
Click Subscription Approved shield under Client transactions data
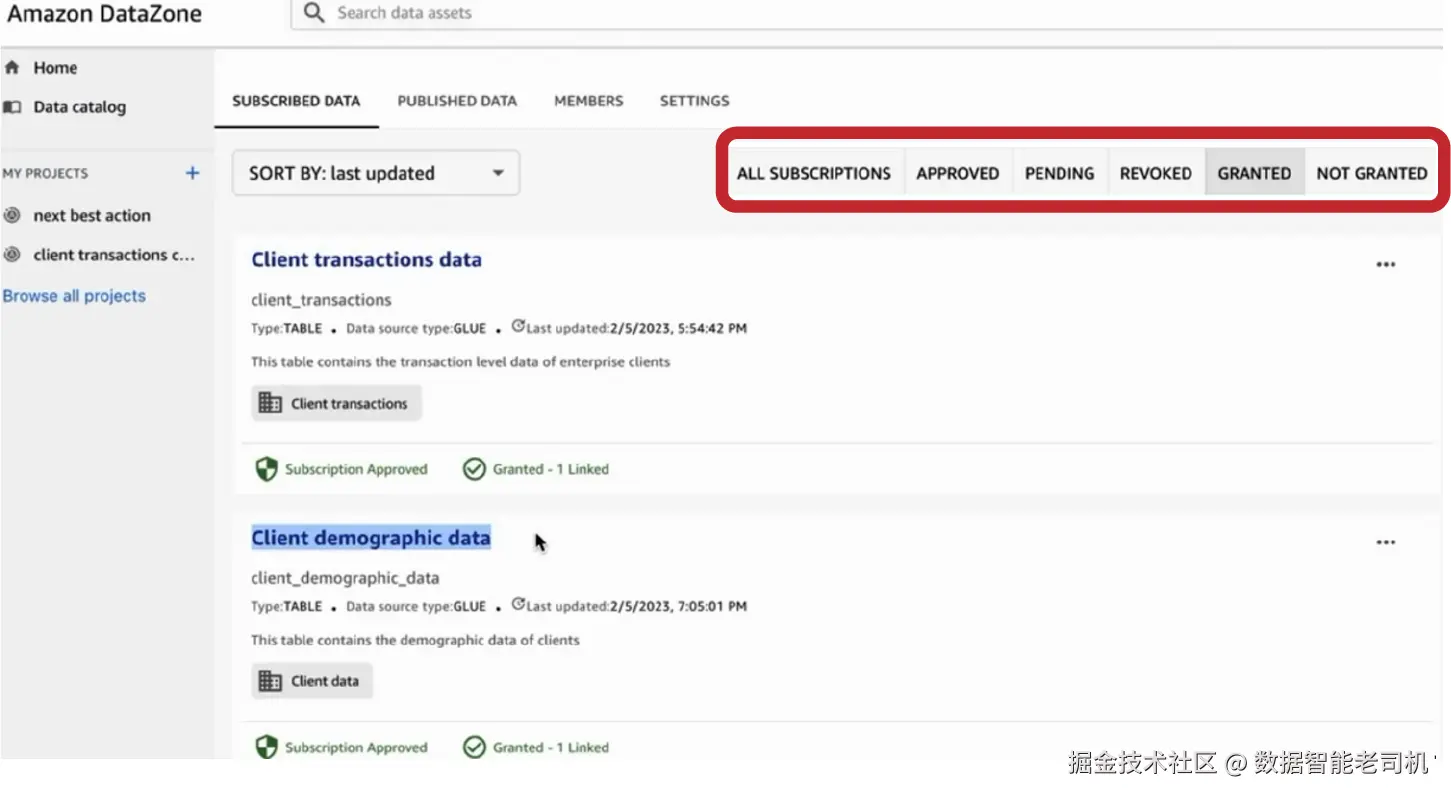266,469
